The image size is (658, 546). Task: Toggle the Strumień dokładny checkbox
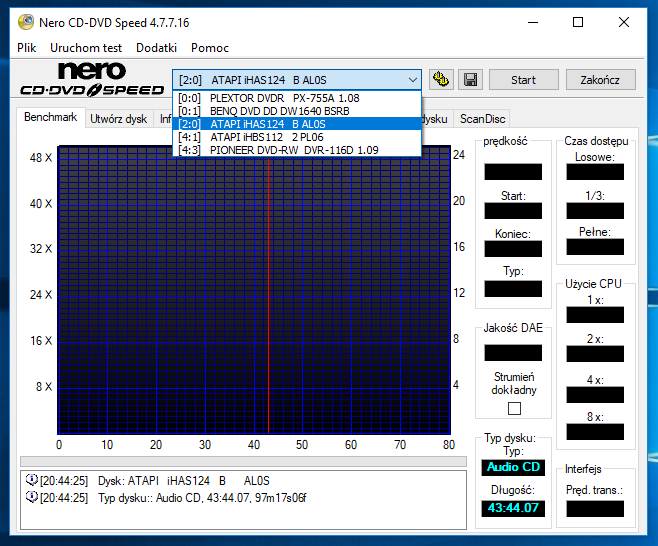coord(514,408)
